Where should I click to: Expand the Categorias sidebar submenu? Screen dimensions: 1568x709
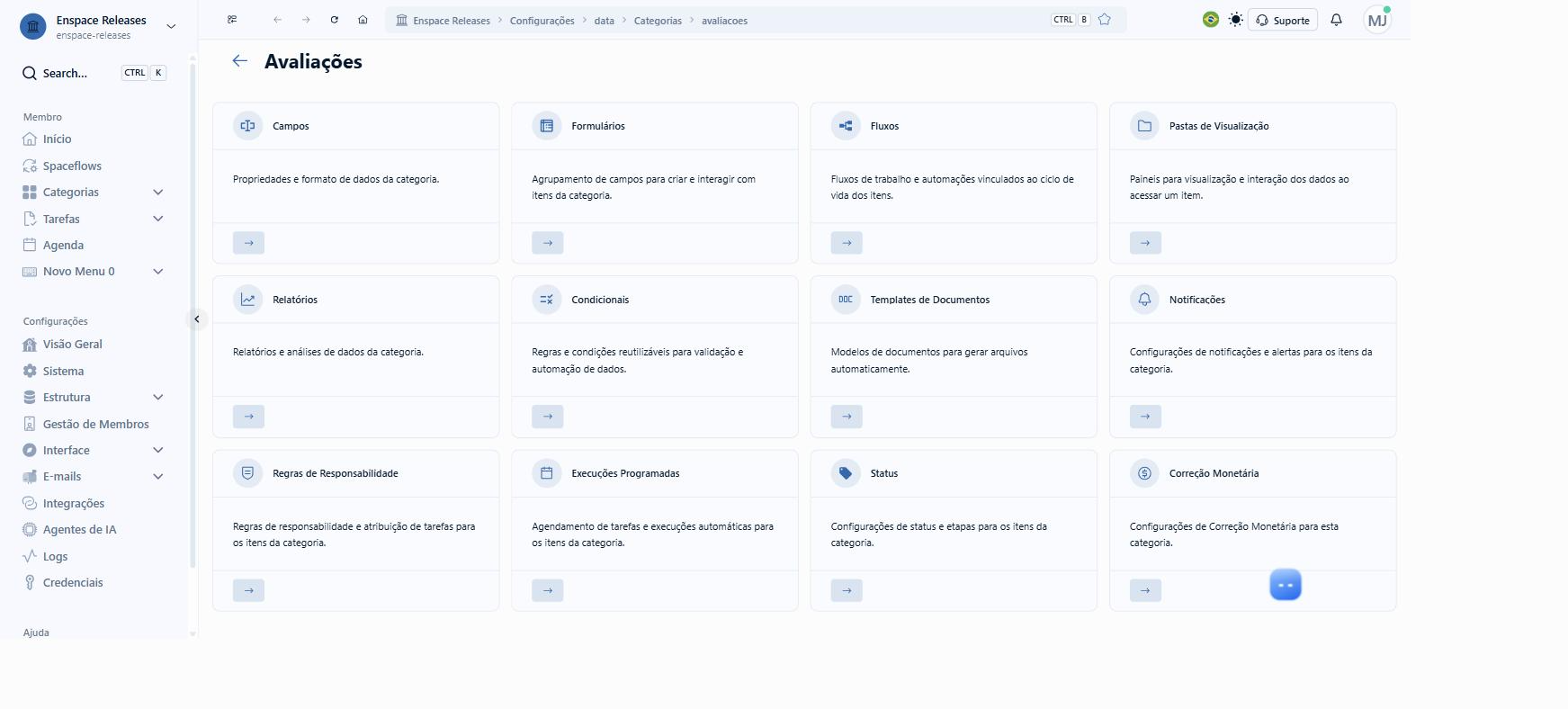[158, 193]
